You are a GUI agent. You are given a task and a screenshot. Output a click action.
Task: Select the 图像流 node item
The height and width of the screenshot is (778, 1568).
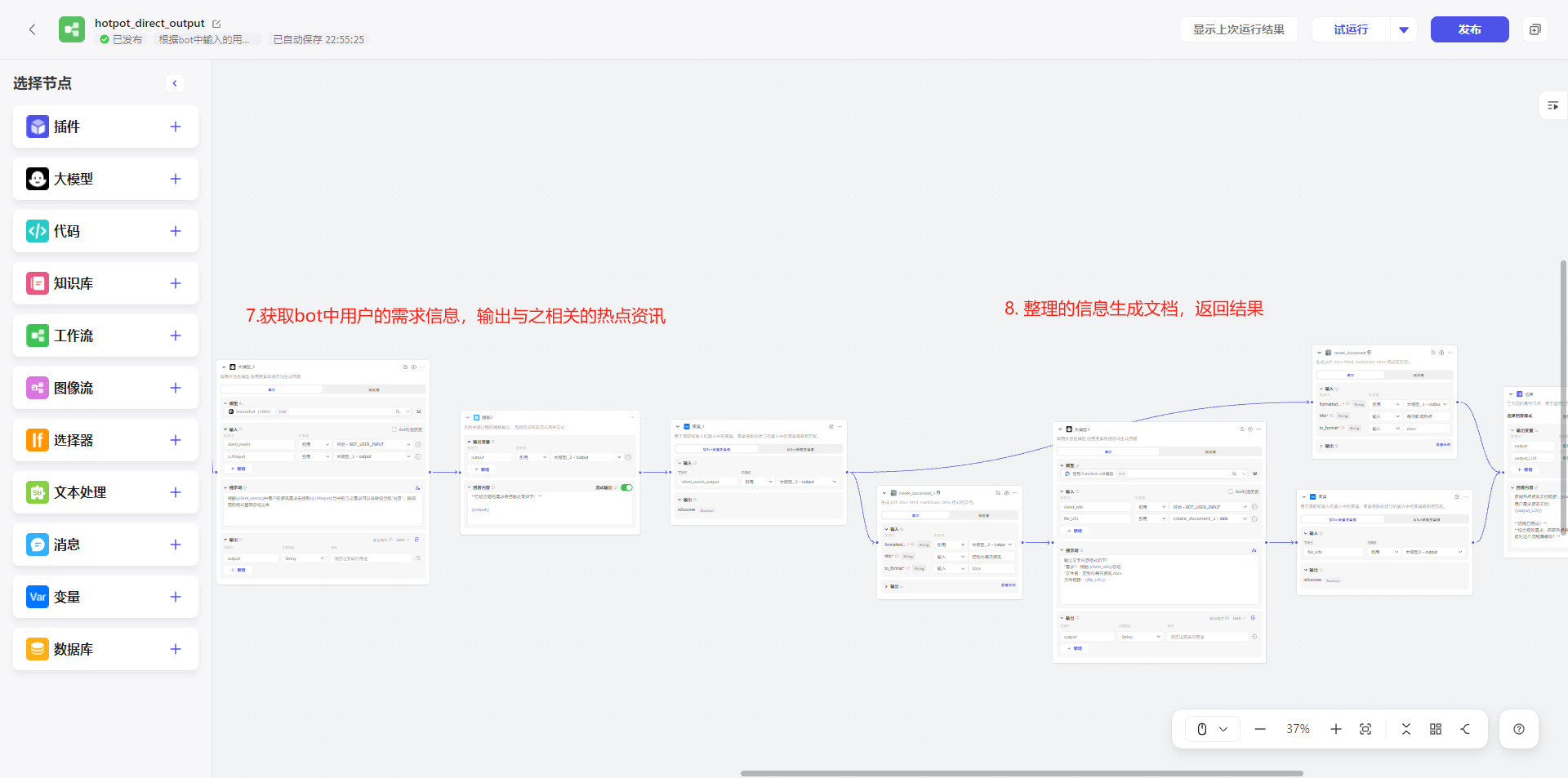[x=105, y=388]
